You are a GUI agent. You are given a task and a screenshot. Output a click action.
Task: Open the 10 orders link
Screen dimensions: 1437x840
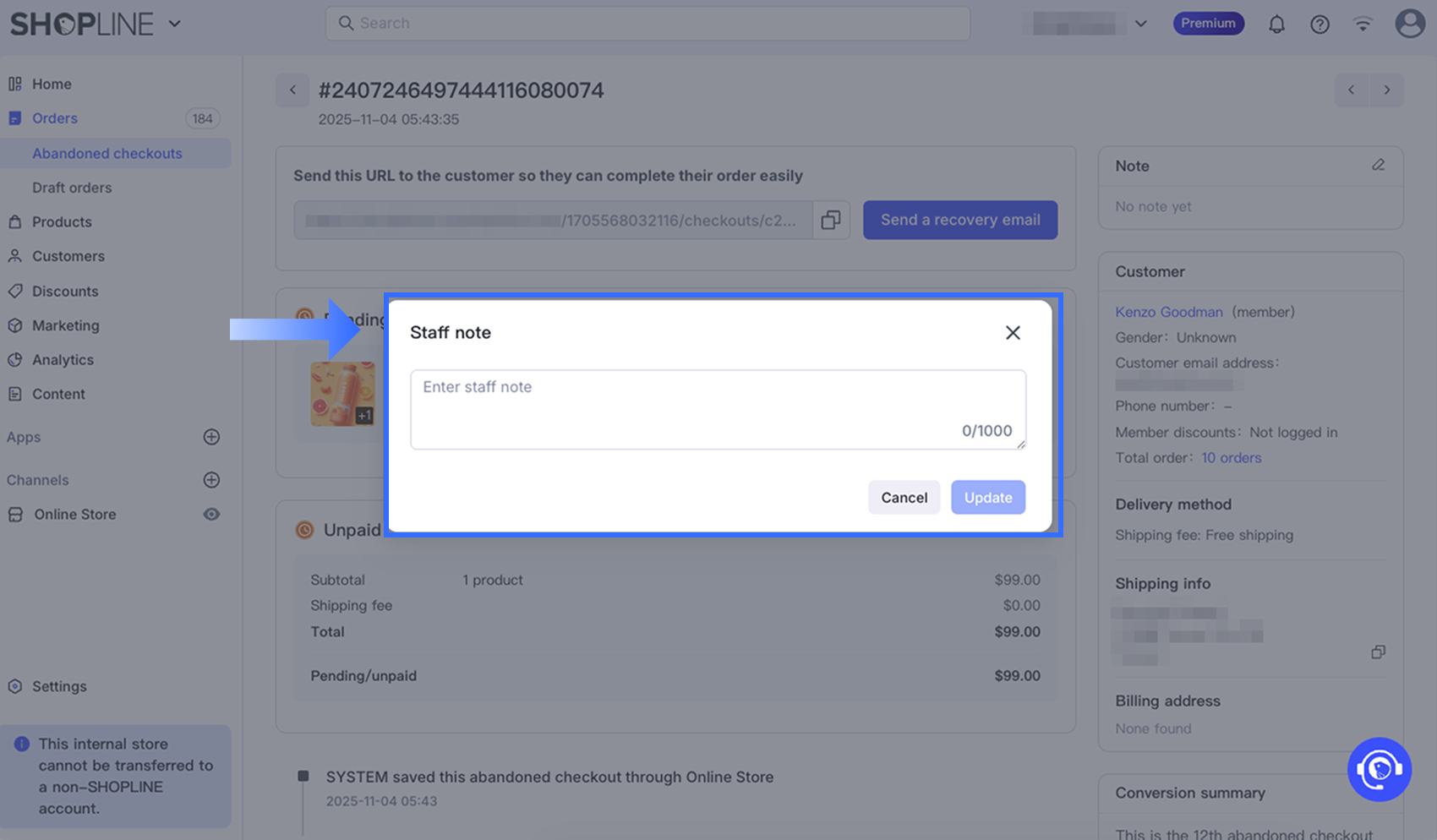[1231, 457]
